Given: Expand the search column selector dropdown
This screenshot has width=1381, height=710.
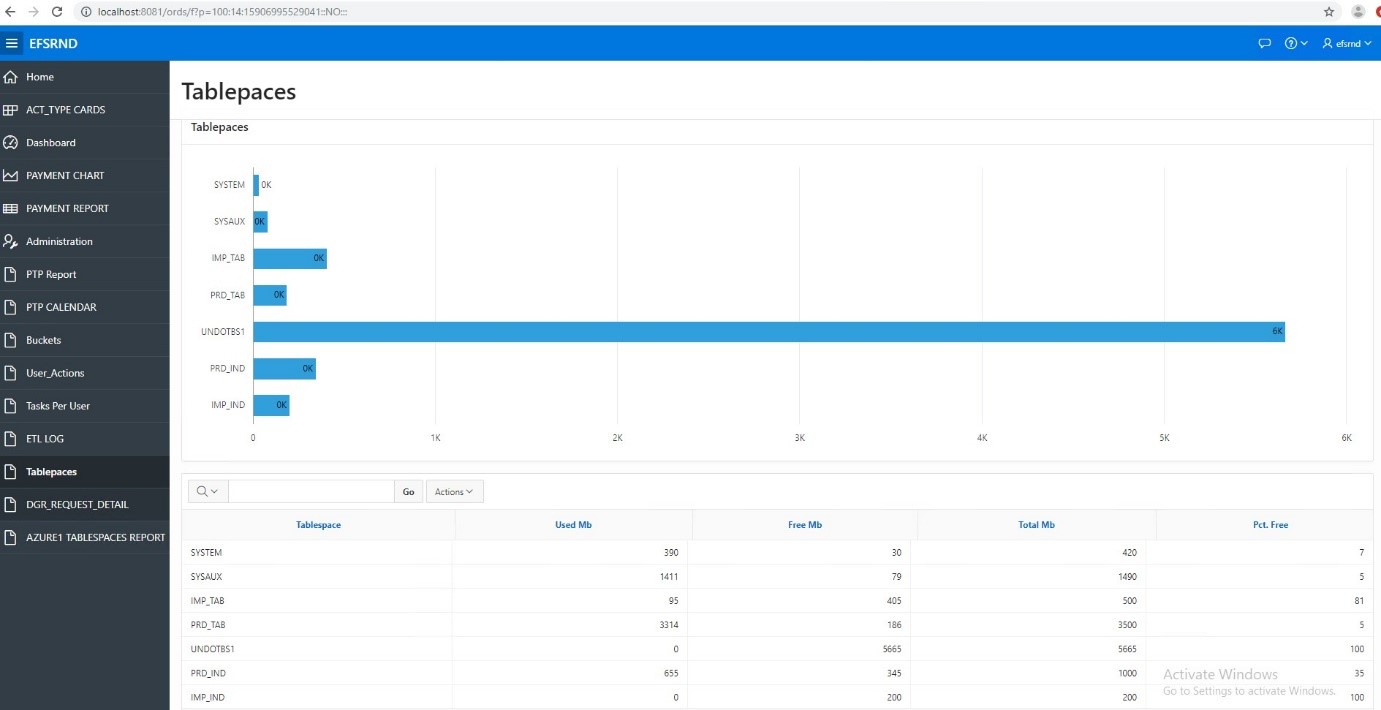Looking at the screenshot, I should tap(208, 491).
